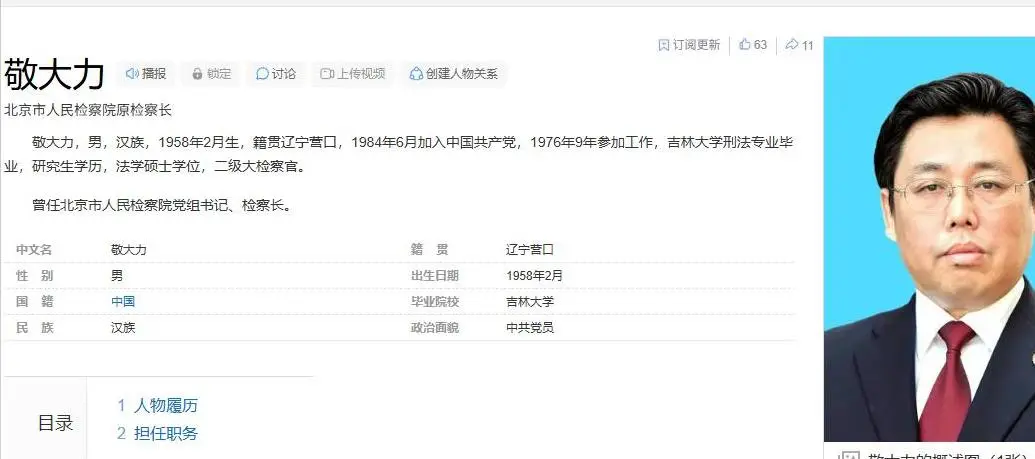Click the 创建人物关系 button label
The width and height of the screenshot is (1035, 459).
coord(461,74)
